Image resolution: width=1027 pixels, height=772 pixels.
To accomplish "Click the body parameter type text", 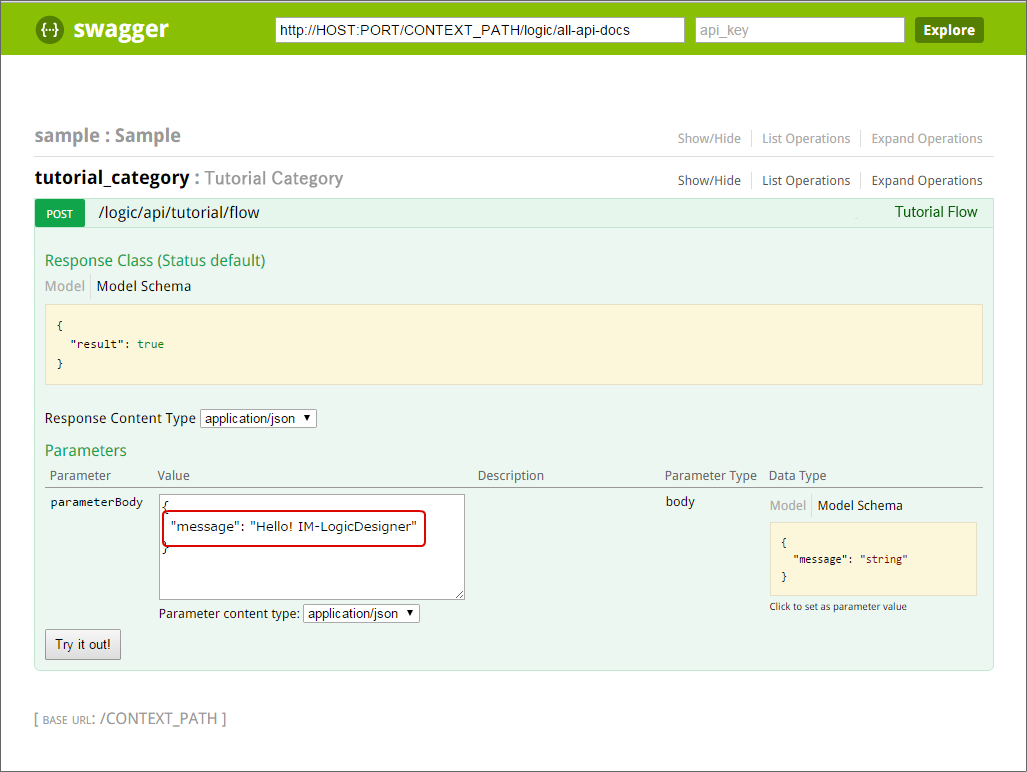I will click(680, 502).
